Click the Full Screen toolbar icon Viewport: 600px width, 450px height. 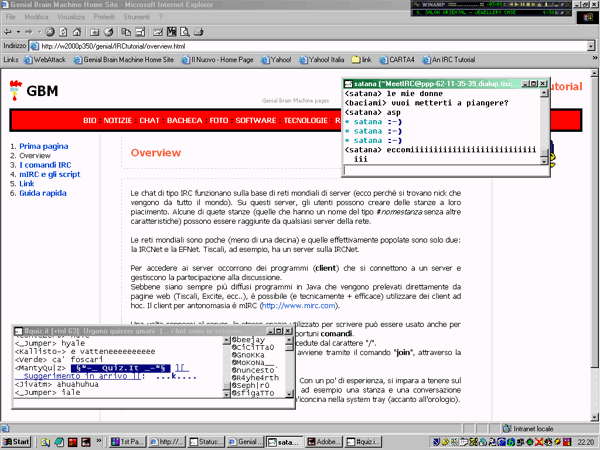point(140,32)
